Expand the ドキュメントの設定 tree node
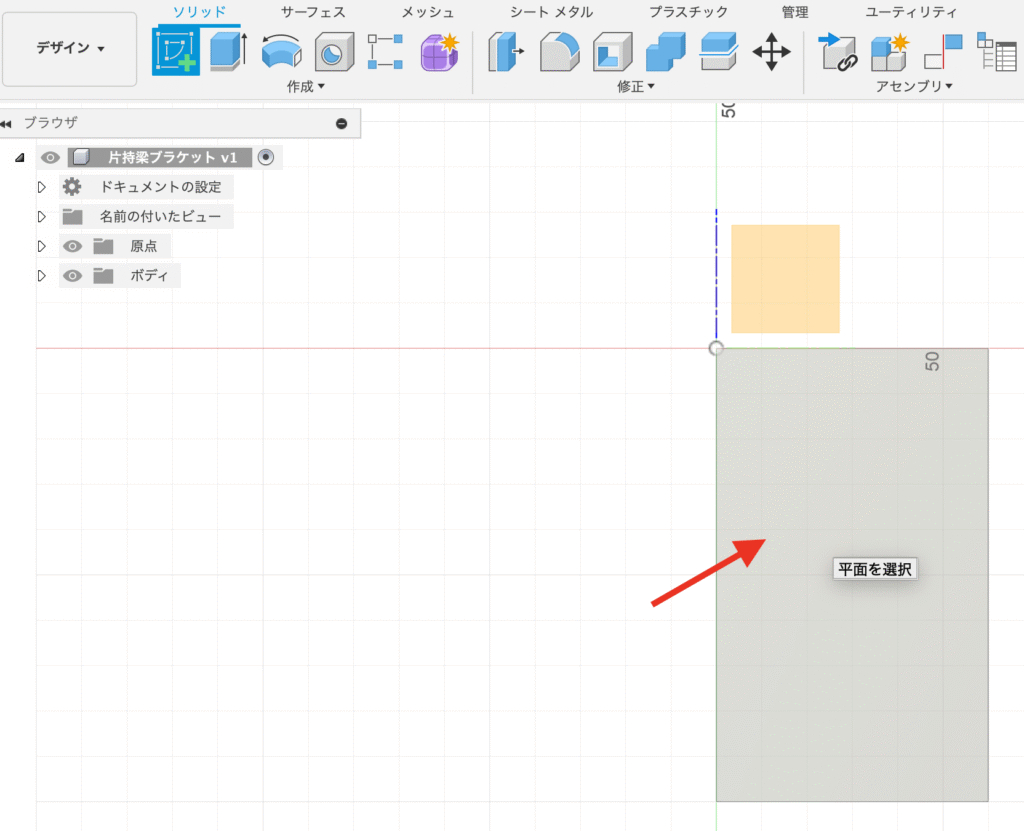 point(42,187)
